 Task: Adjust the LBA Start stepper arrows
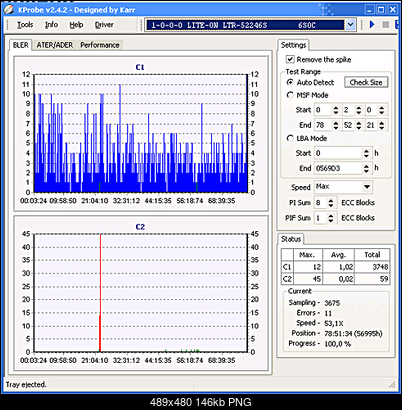click(x=366, y=153)
